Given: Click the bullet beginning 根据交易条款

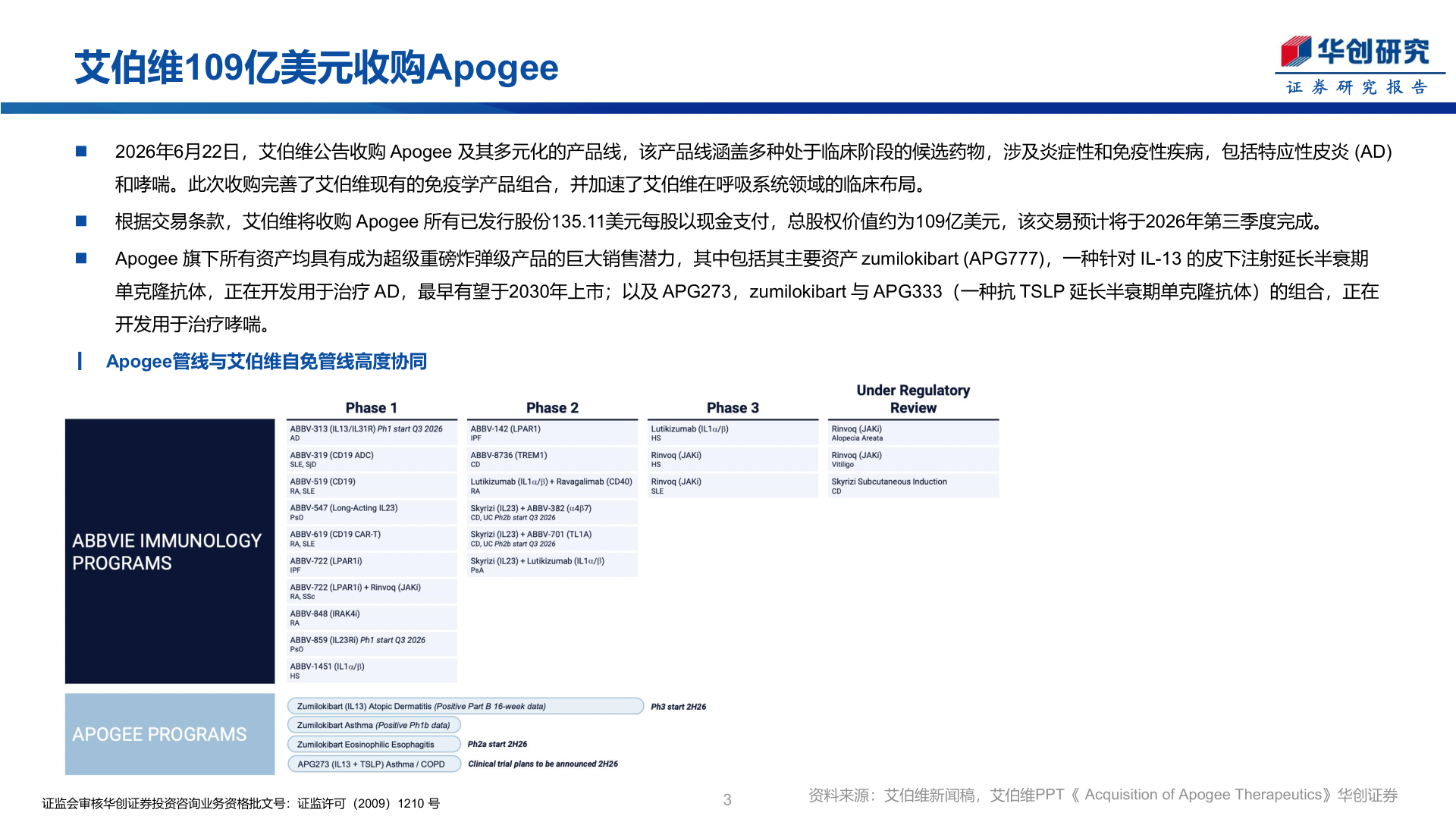Looking at the screenshot, I should coord(720,221).
